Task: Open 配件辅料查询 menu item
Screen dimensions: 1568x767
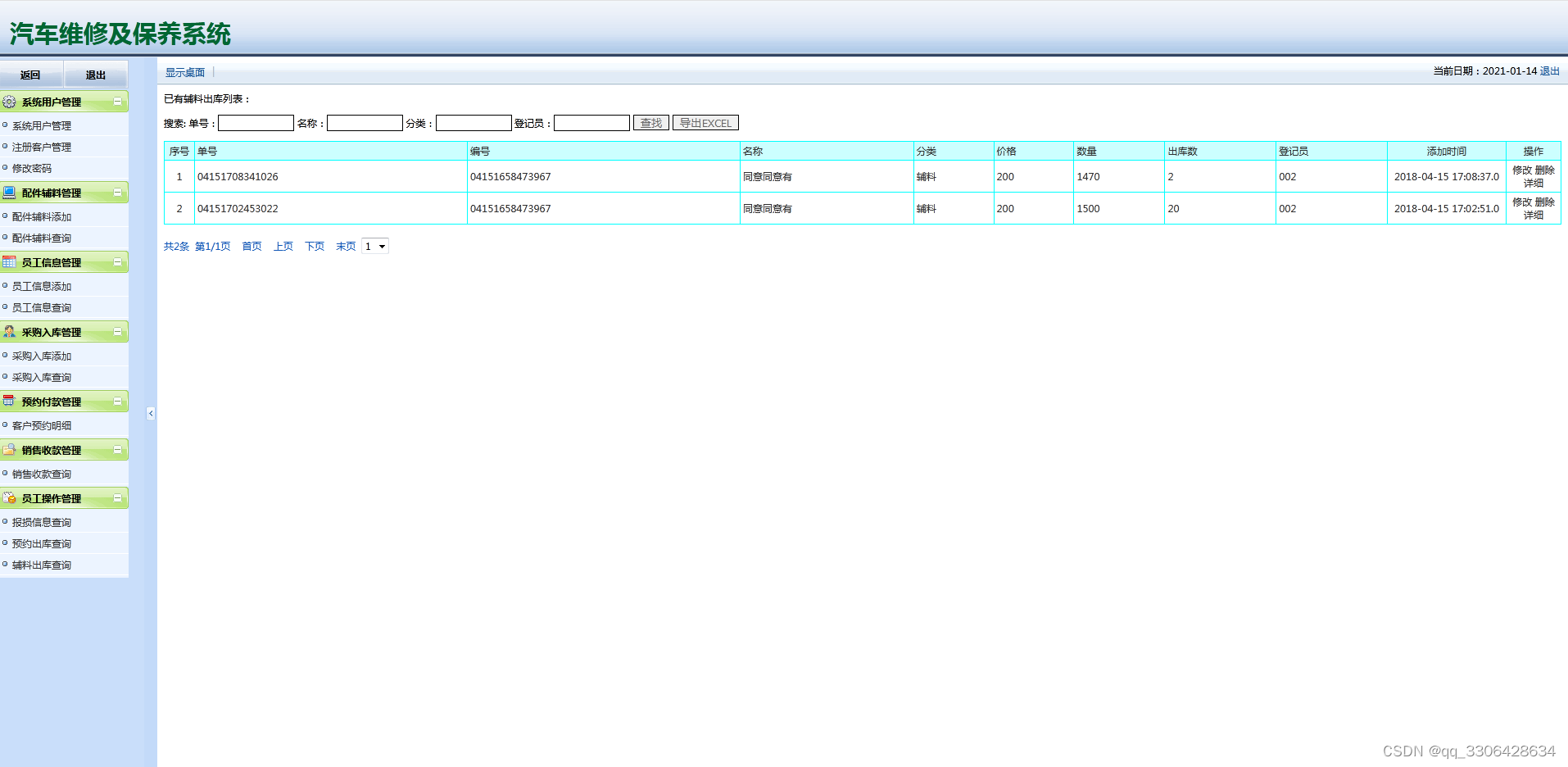Action: tap(42, 238)
